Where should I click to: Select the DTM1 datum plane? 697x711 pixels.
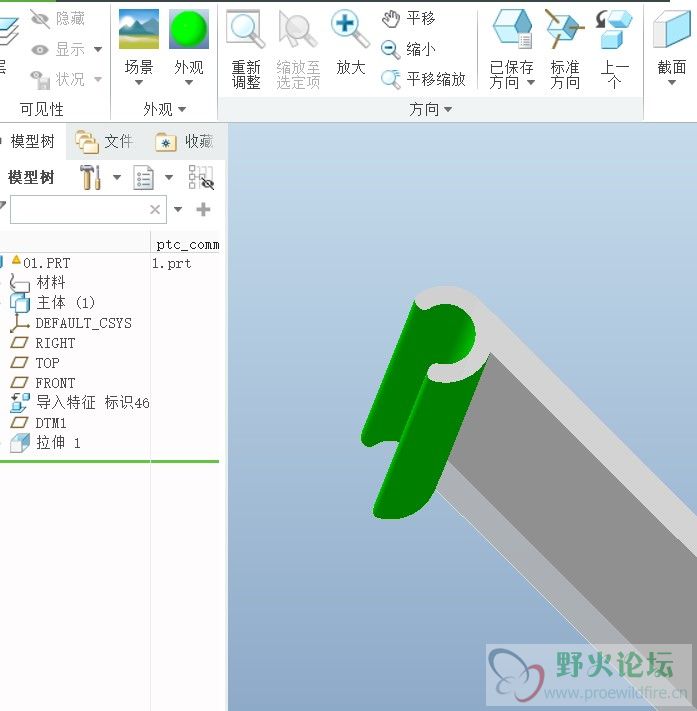(51, 423)
